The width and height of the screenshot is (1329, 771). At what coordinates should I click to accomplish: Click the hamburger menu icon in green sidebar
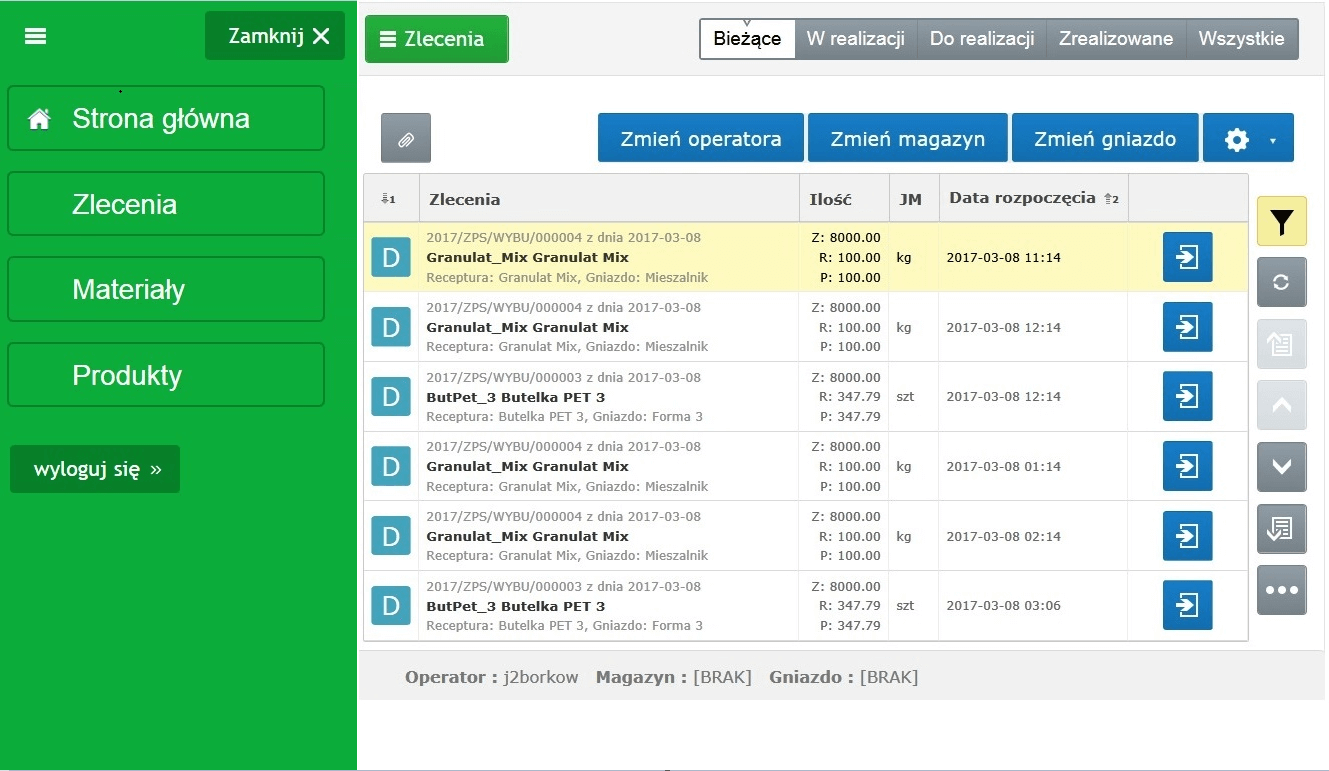click(x=36, y=36)
